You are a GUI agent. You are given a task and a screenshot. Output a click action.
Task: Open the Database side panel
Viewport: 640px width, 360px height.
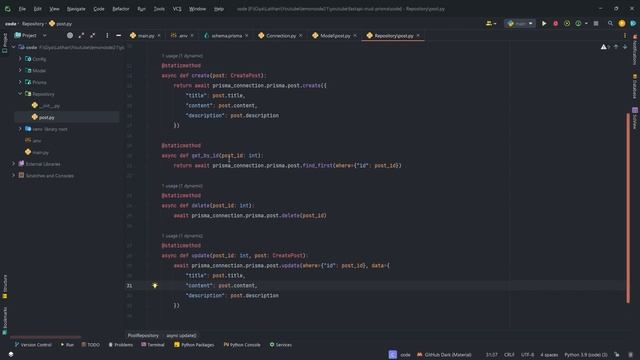635,86
